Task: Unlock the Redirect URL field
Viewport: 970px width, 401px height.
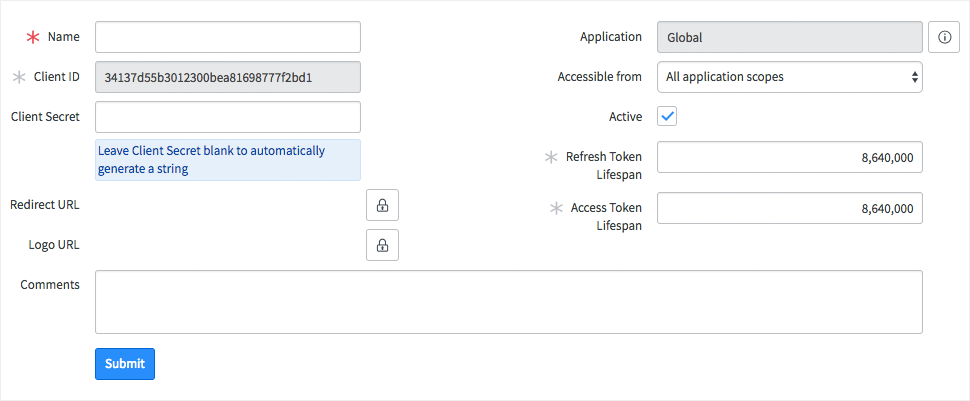Action: click(x=382, y=205)
